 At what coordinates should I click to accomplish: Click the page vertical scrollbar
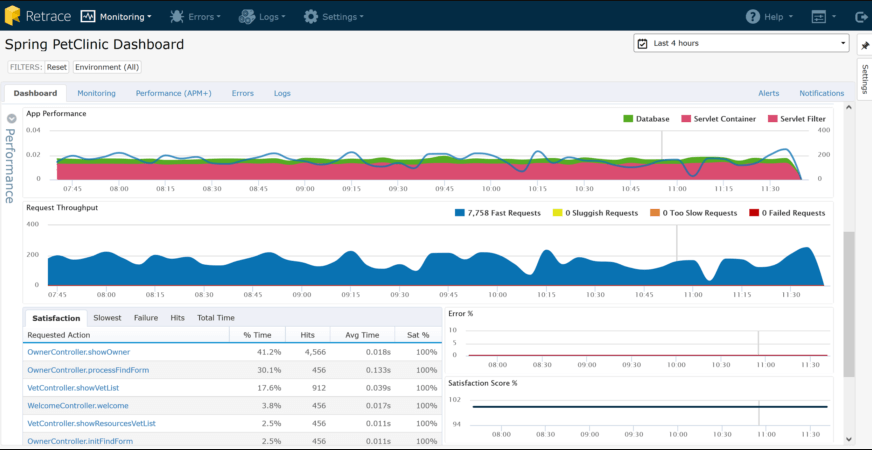[849, 304]
